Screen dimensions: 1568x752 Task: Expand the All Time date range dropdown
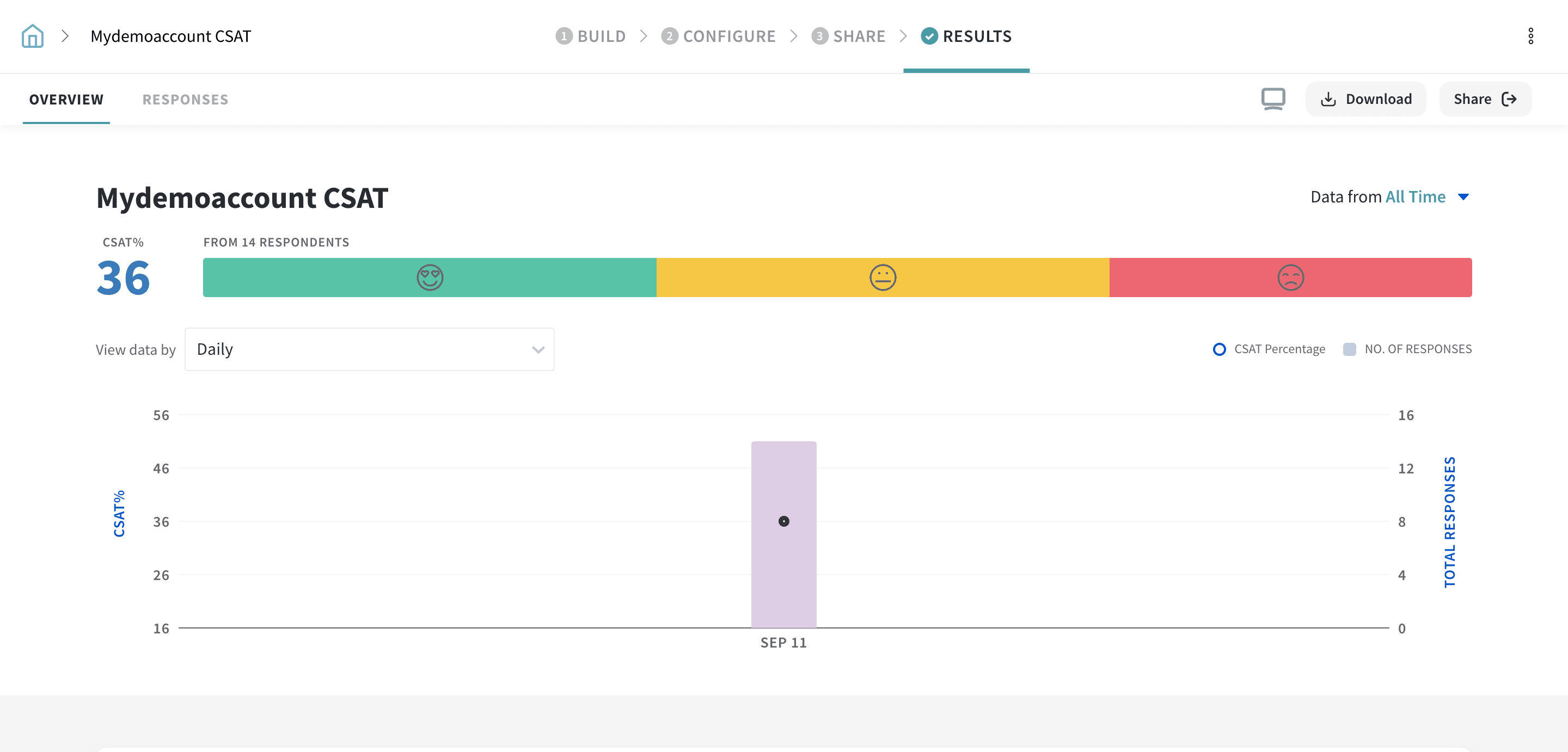pos(1414,196)
